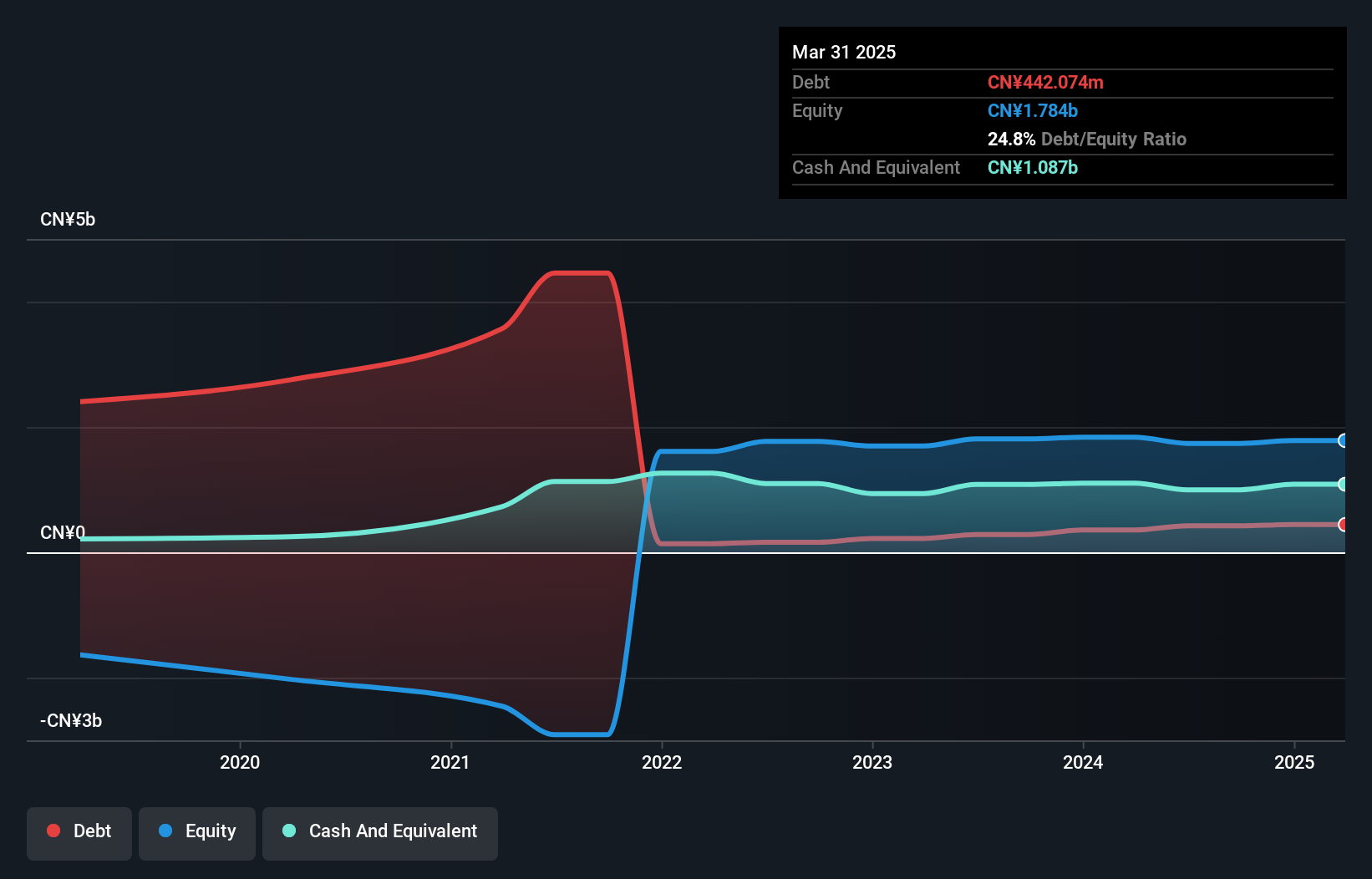Click the teal Cash And Equivalent legend dot
Image resolution: width=1372 pixels, height=879 pixels.
coord(288,831)
